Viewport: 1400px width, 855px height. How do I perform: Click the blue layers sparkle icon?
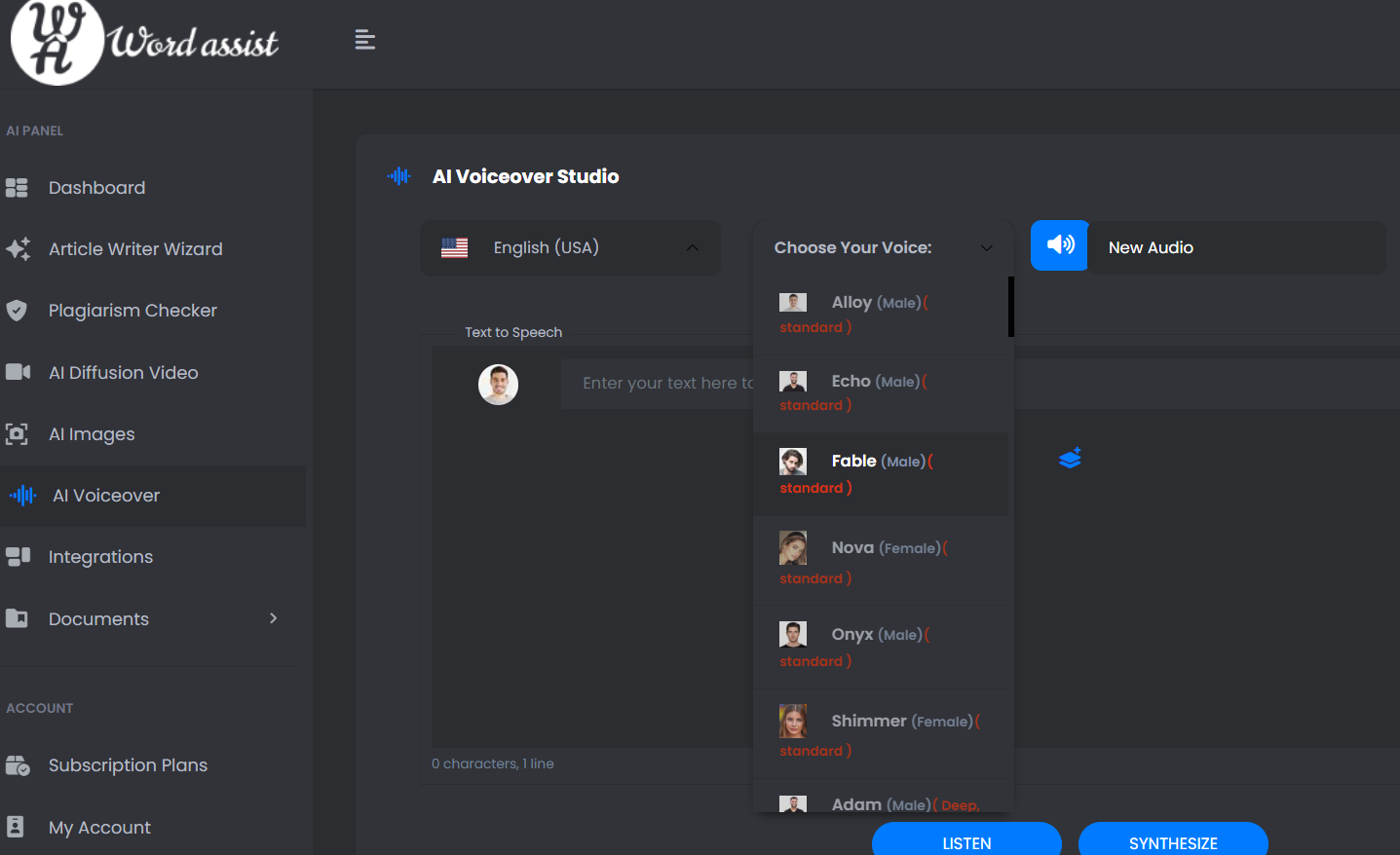point(1070,458)
